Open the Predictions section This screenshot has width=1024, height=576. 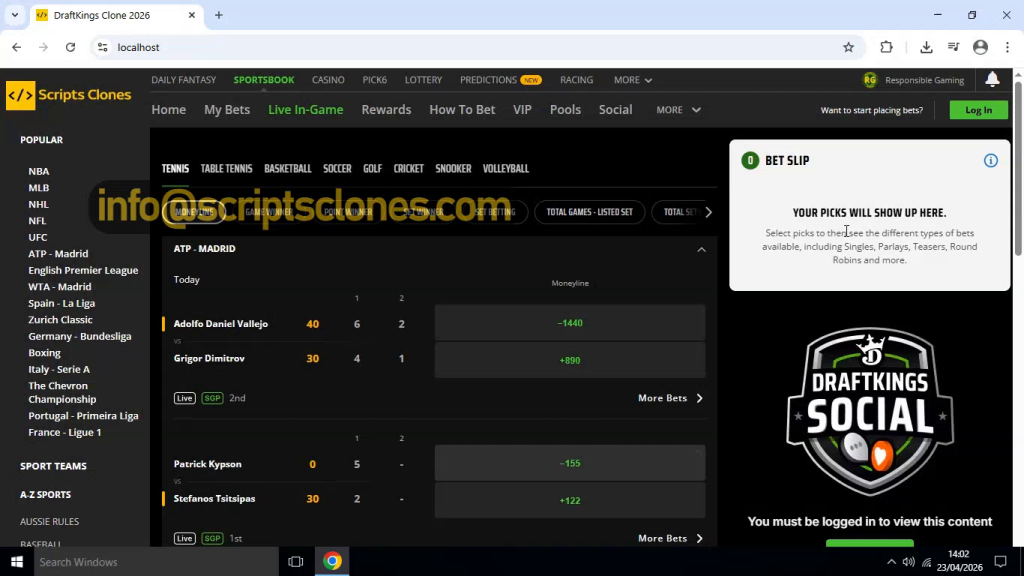click(500, 80)
